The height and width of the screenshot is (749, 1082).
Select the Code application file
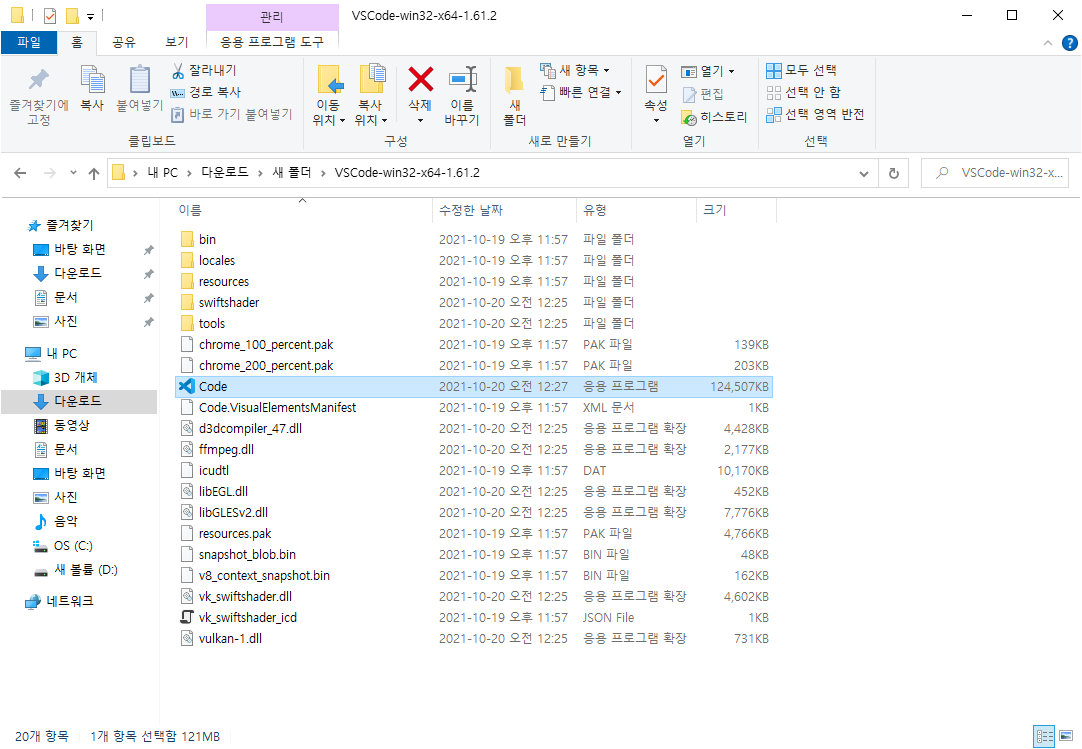pyautogui.click(x=474, y=387)
